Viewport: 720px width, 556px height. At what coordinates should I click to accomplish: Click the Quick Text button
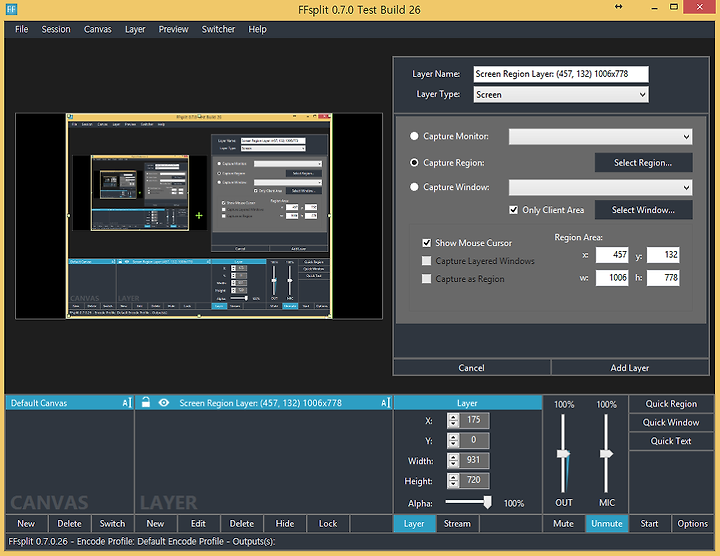(x=671, y=441)
